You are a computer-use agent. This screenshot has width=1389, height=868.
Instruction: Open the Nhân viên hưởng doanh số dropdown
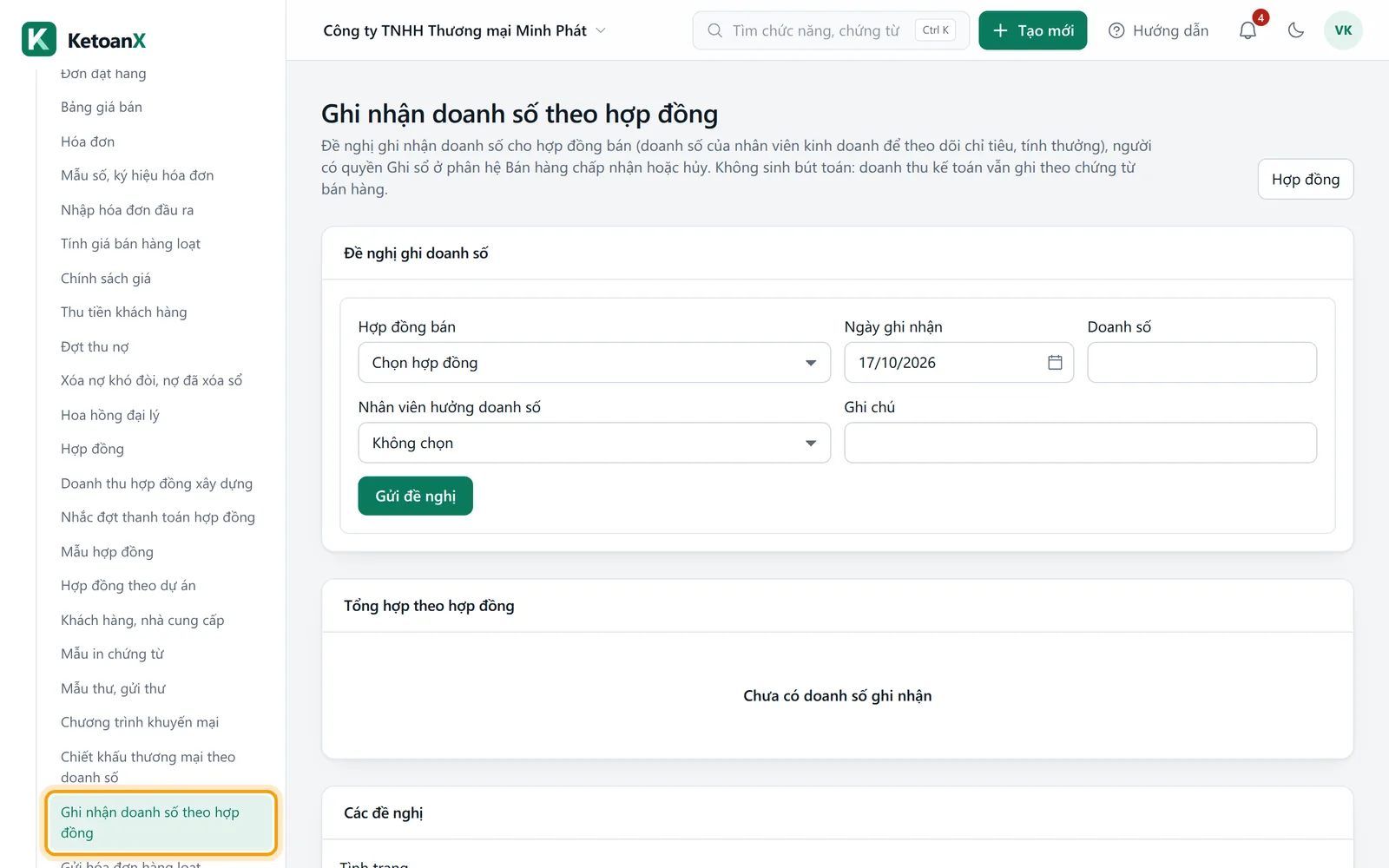click(x=595, y=443)
